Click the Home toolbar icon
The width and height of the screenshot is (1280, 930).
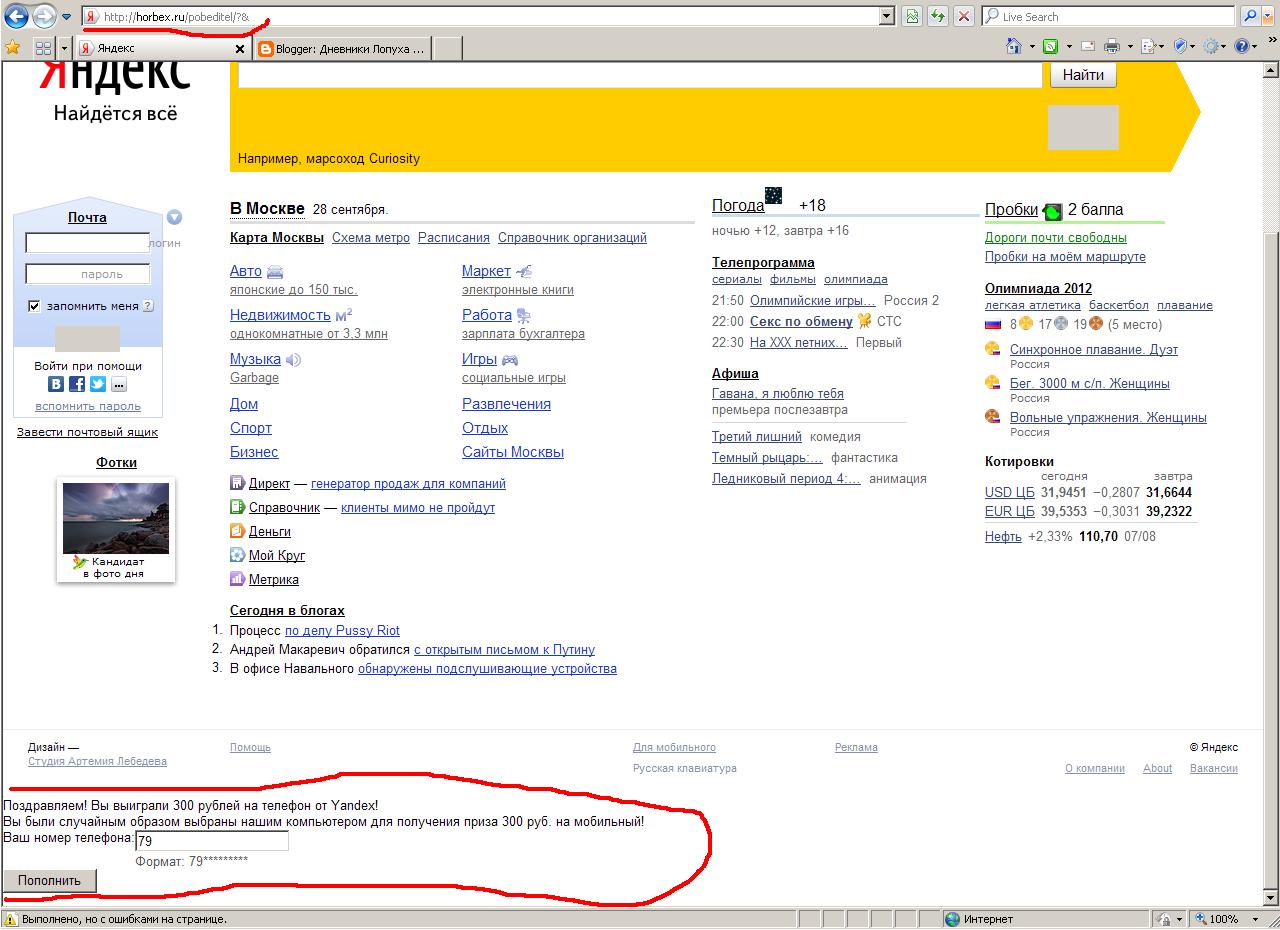click(1014, 46)
